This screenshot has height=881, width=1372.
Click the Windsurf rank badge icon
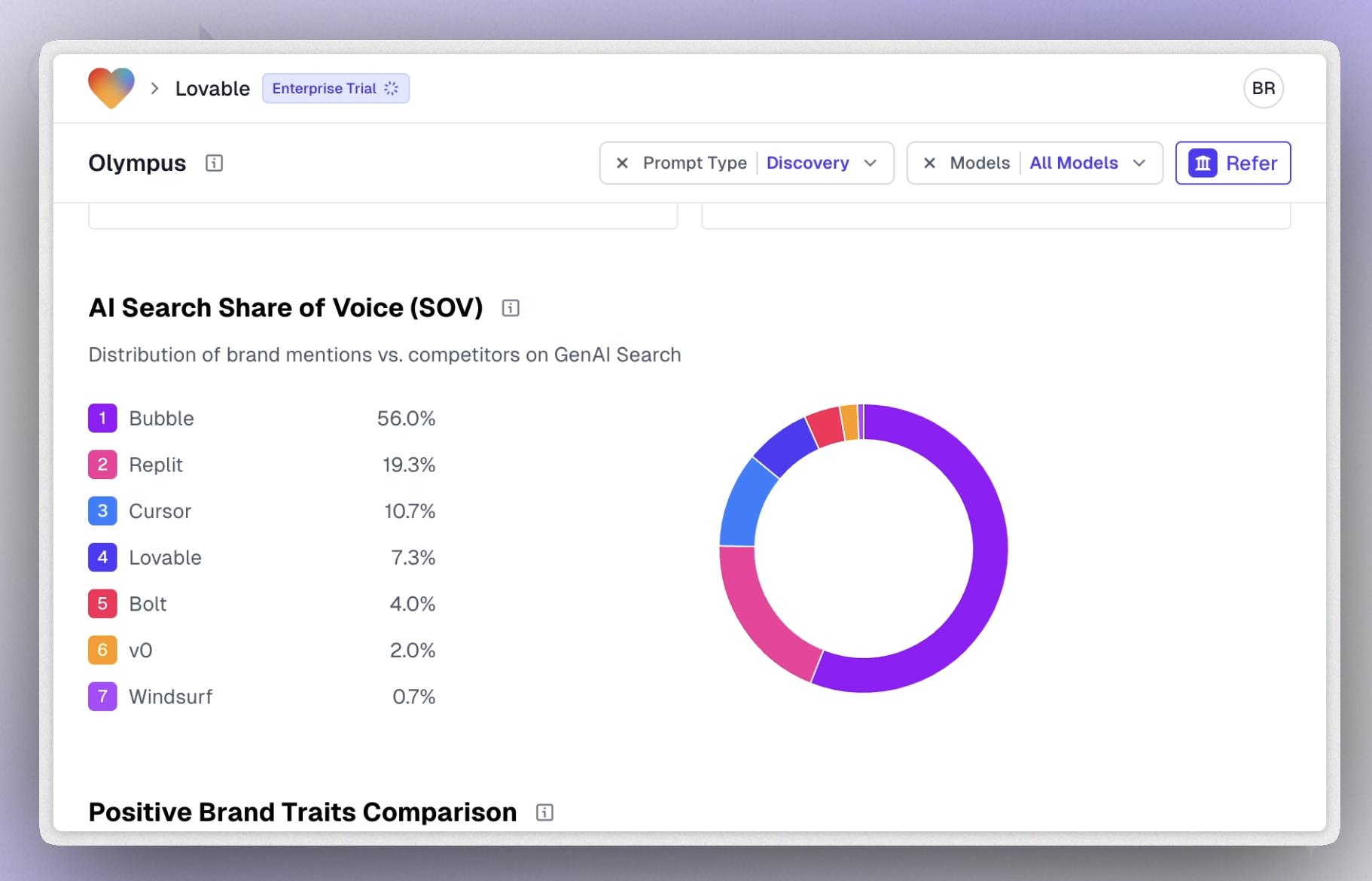click(x=102, y=697)
